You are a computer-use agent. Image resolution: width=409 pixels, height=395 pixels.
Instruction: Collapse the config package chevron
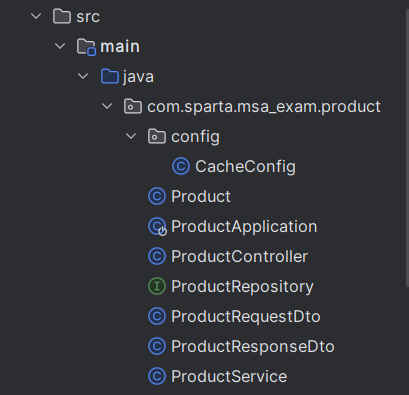pyautogui.click(x=131, y=136)
